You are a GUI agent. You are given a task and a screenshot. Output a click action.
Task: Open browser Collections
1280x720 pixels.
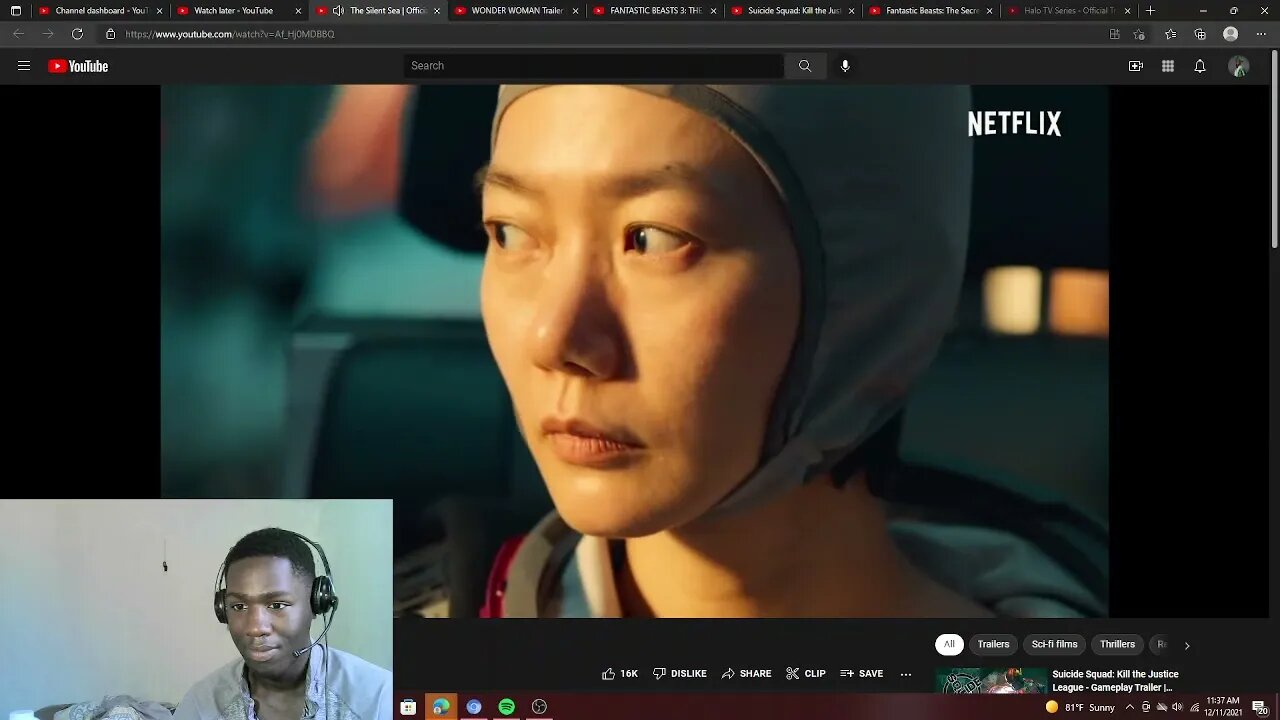tap(1200, 34)
